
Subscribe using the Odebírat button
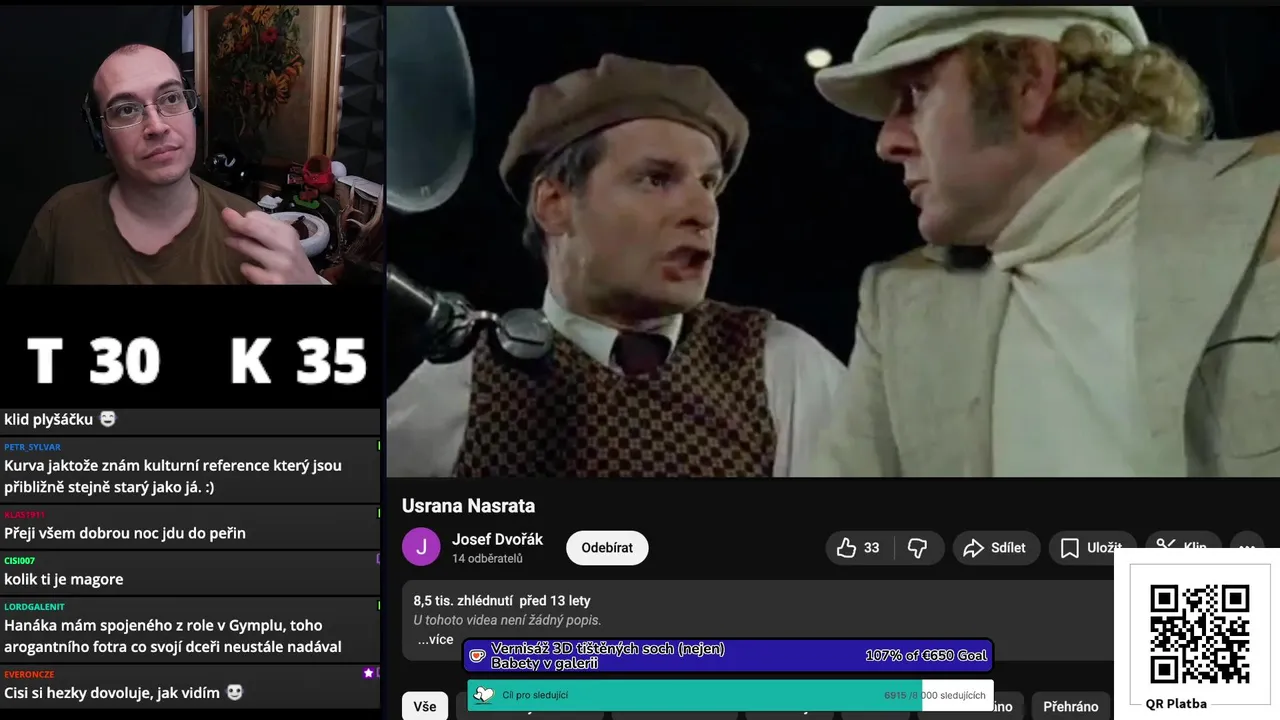click(x=607, y=548)
